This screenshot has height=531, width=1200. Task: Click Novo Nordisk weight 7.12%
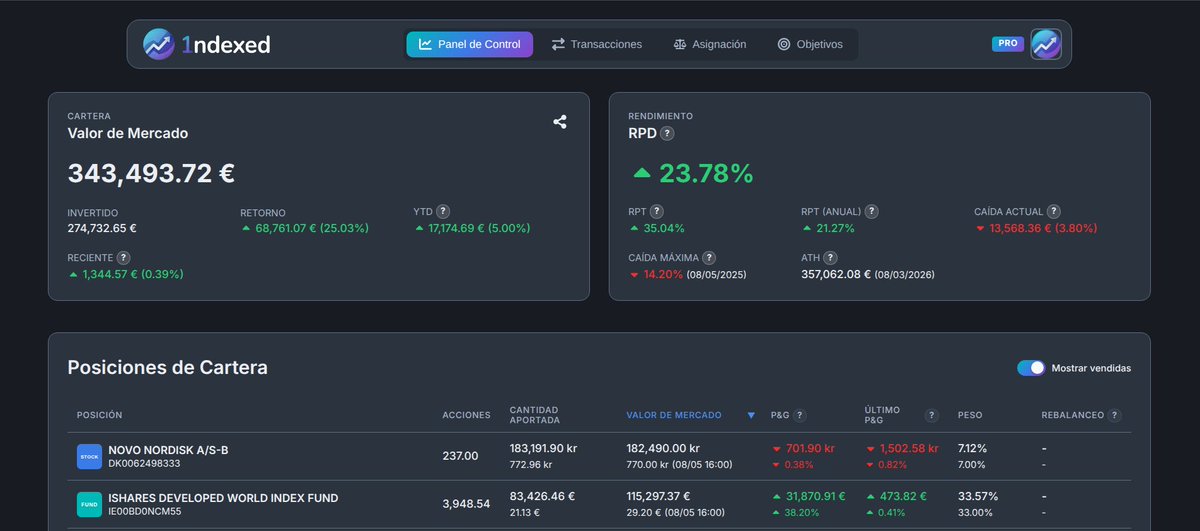(972, 449)
